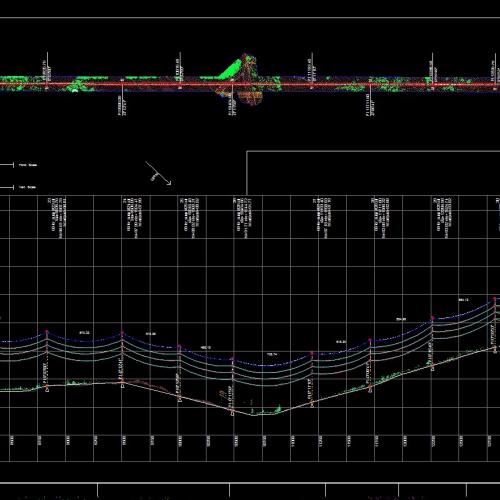Click inside the large empty rectangle frame
Viewport: 500px width, 500px height.
click(x=373, y=173)
